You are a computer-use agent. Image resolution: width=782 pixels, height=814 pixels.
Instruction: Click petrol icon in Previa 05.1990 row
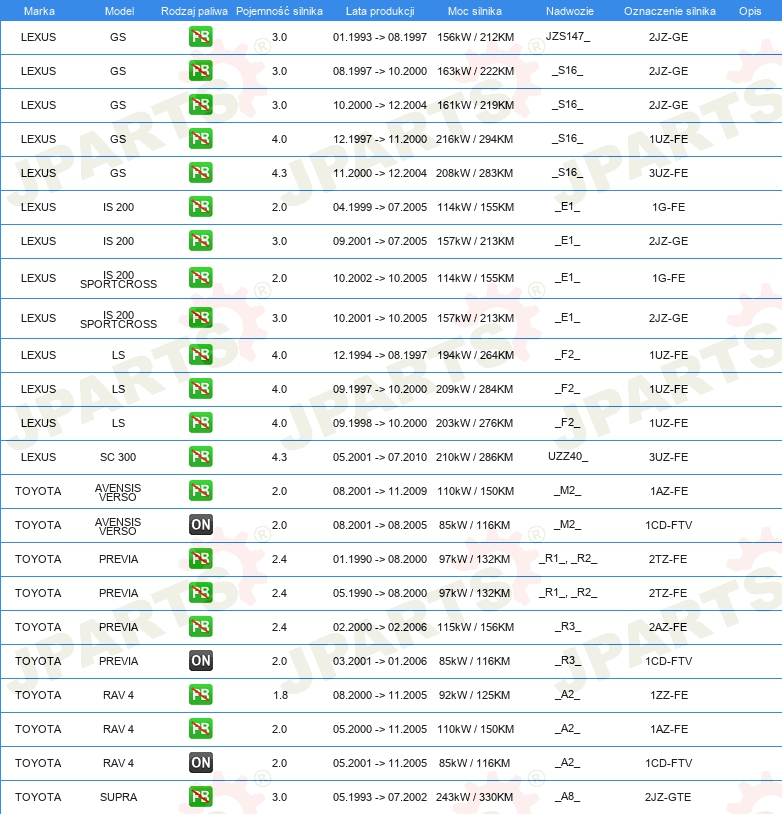pos(200,593)
